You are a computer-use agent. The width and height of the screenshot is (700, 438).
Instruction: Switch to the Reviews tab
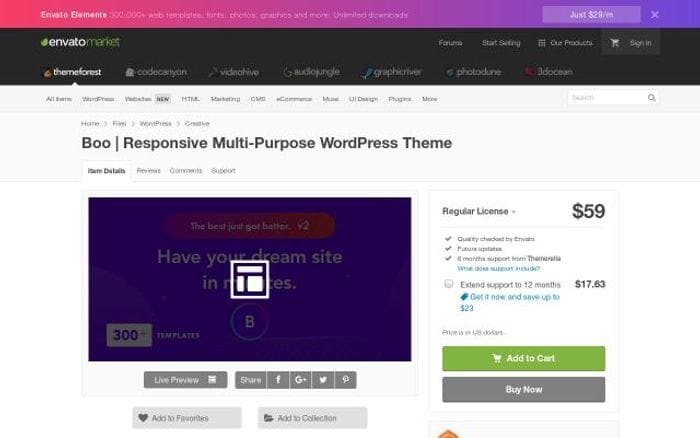[148, 171]
